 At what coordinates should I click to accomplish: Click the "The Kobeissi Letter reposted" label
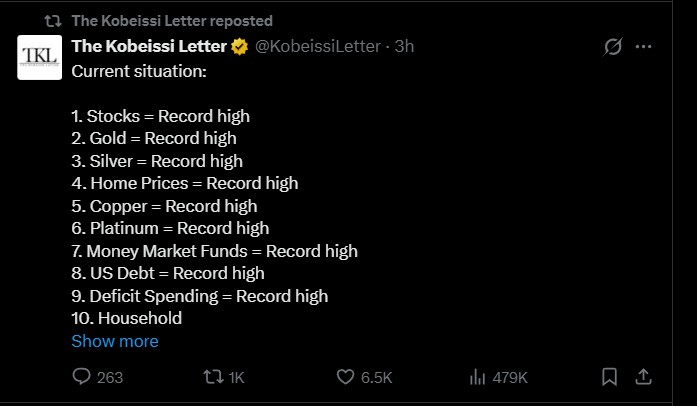pyautogui.click(x=172, y=21)
